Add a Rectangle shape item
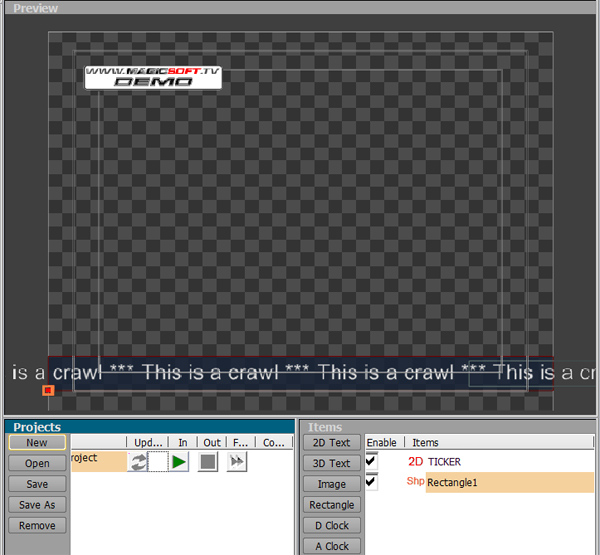600x555 pixels. point(332,505)
